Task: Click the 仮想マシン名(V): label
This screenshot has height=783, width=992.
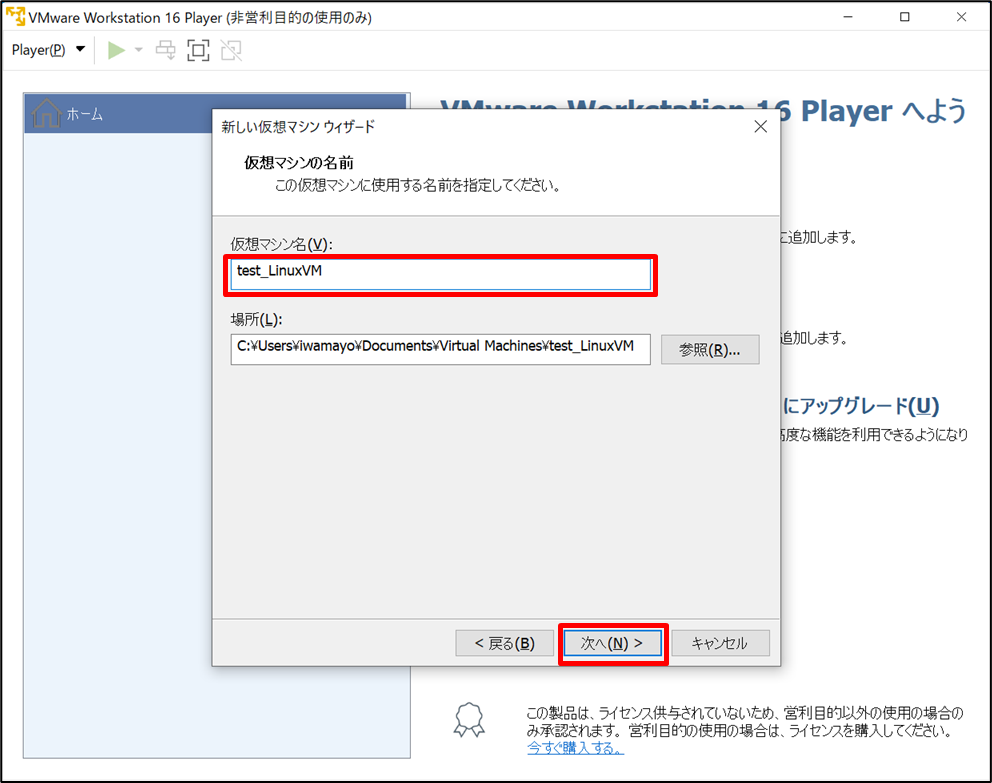Action: coord(281,244)
